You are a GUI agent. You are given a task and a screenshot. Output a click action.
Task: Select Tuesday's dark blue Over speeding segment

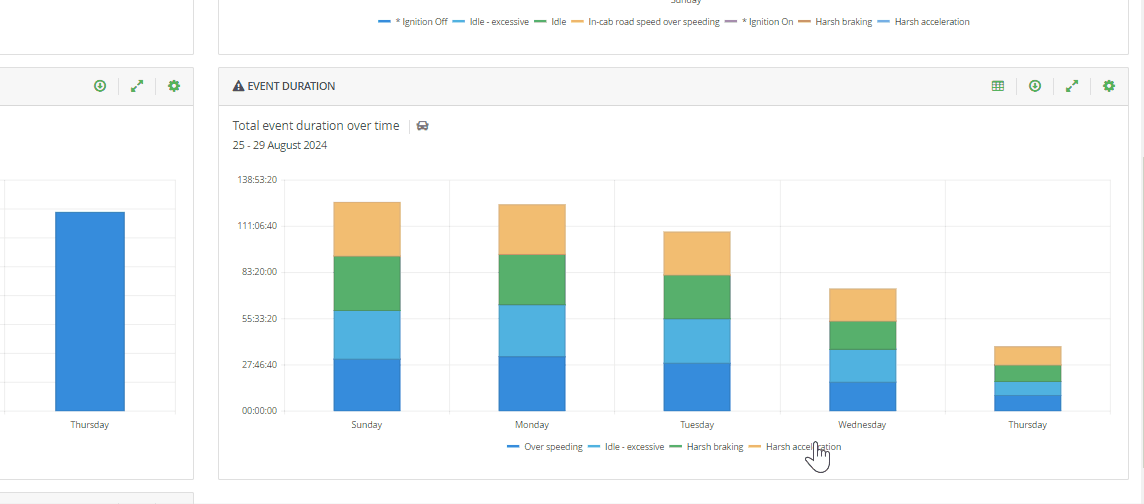[697, 387]
